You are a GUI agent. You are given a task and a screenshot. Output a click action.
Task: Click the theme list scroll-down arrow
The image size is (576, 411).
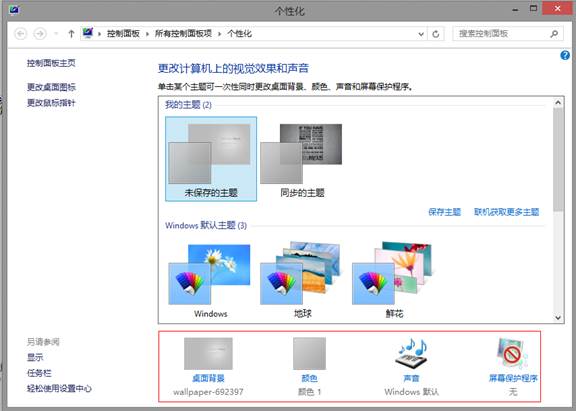[x=558, y=318]
